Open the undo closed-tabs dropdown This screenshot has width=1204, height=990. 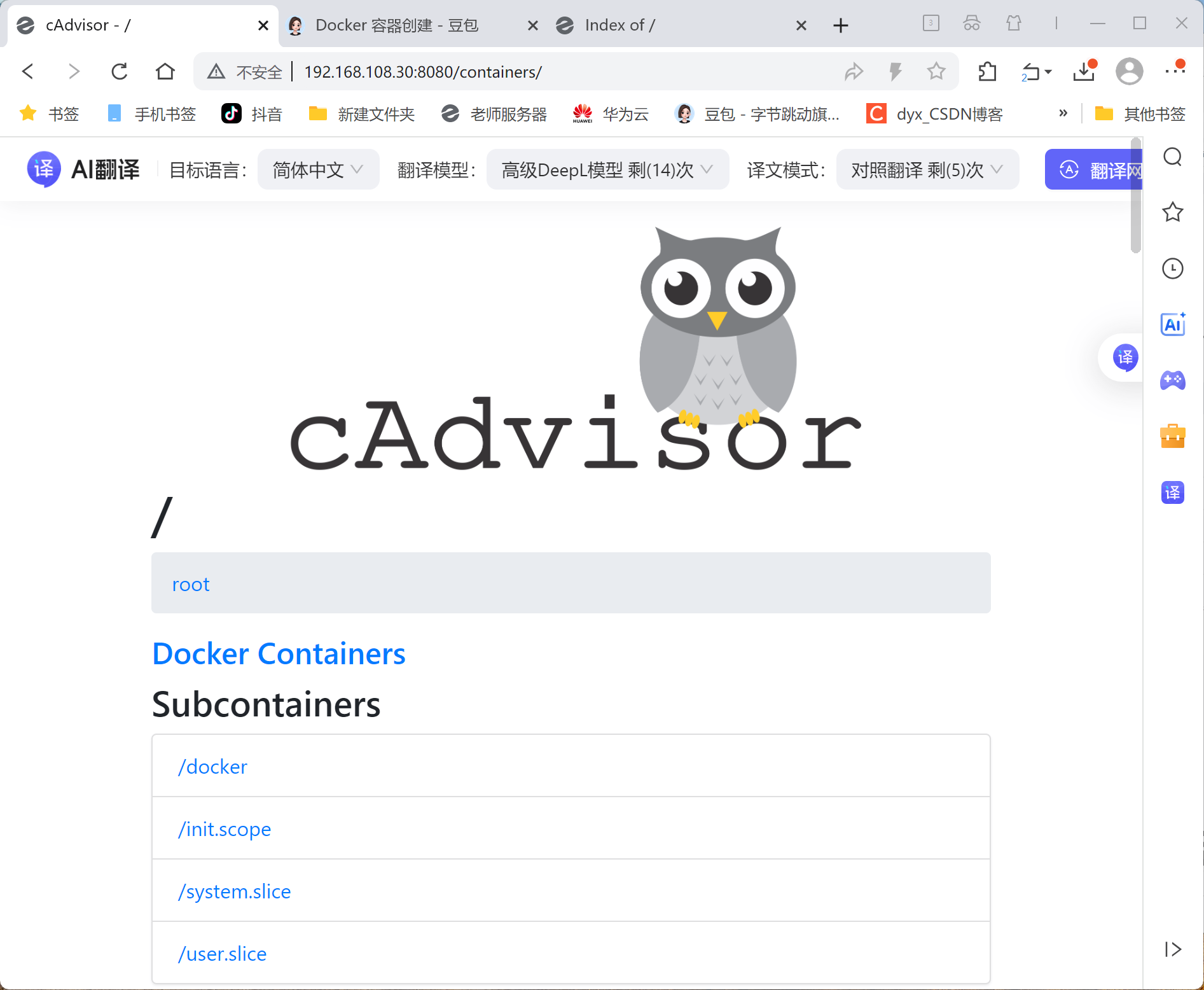tap(1036, 71)
